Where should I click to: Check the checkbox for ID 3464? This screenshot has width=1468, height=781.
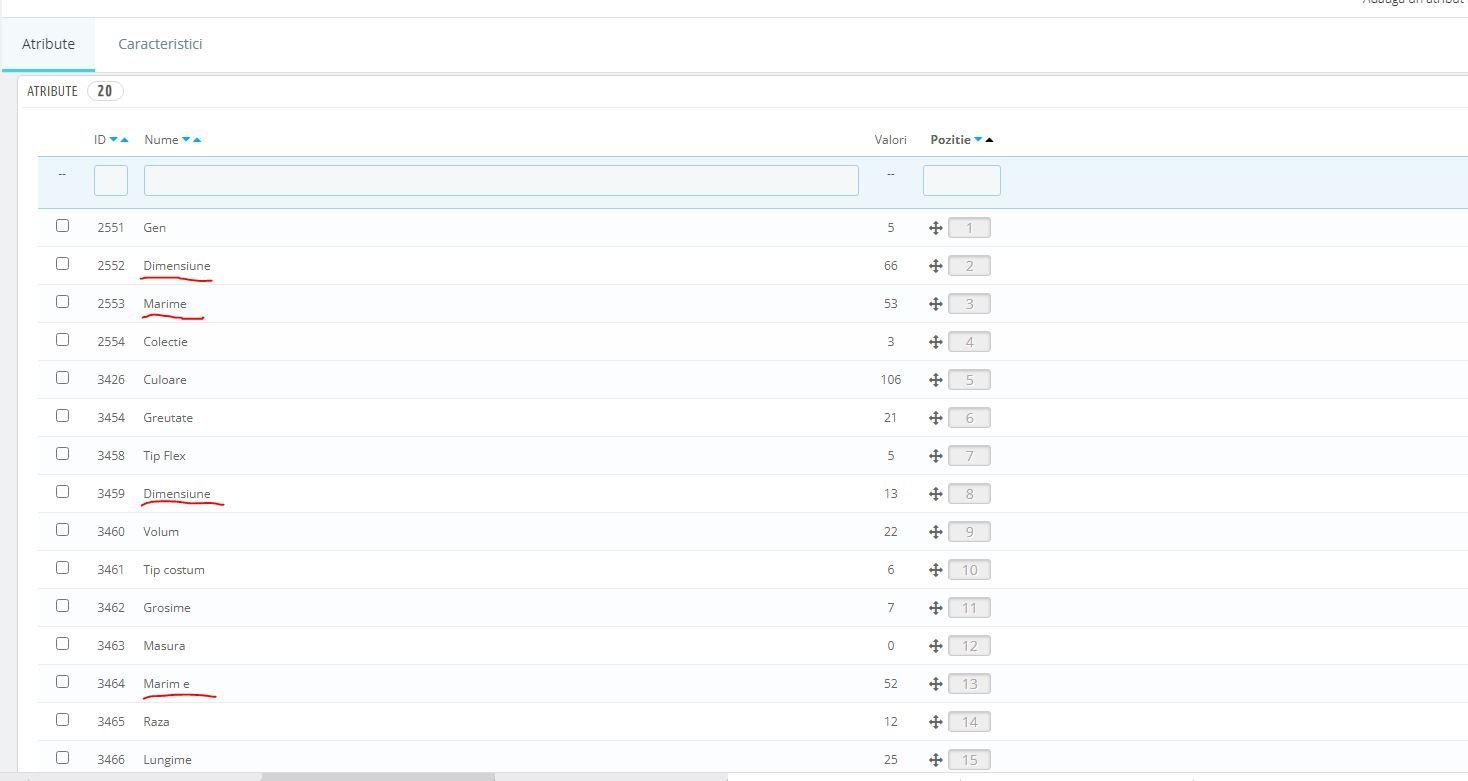pos(62,682)
